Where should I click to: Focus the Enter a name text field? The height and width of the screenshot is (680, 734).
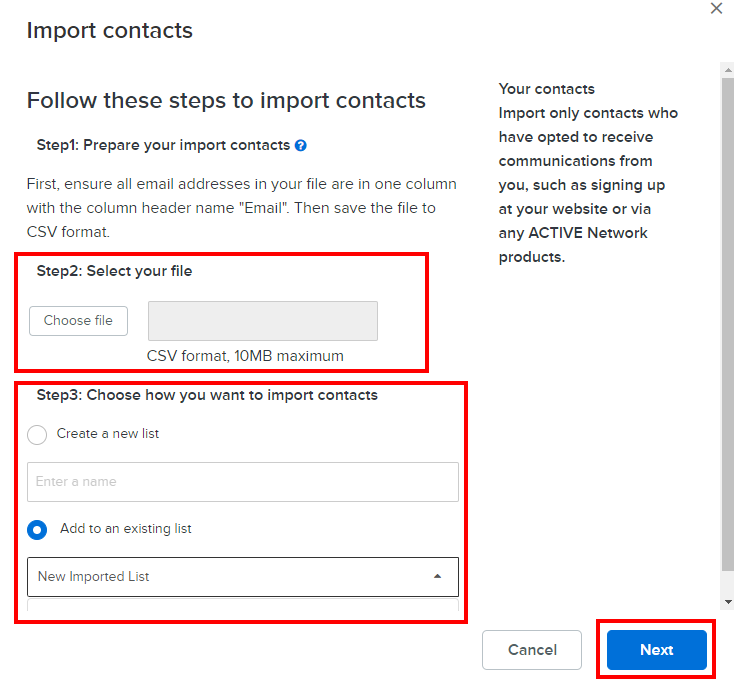point(242,481)
